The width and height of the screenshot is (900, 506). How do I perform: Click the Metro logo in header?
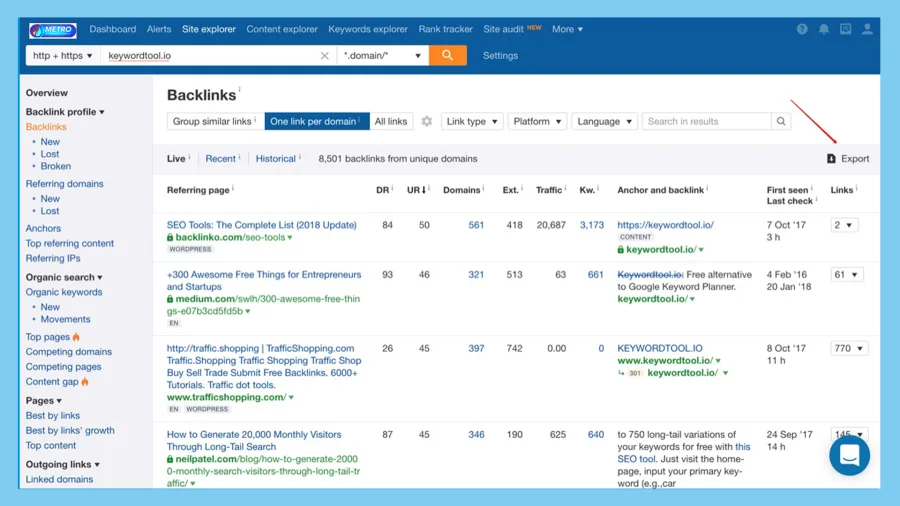tap(53, 30)
